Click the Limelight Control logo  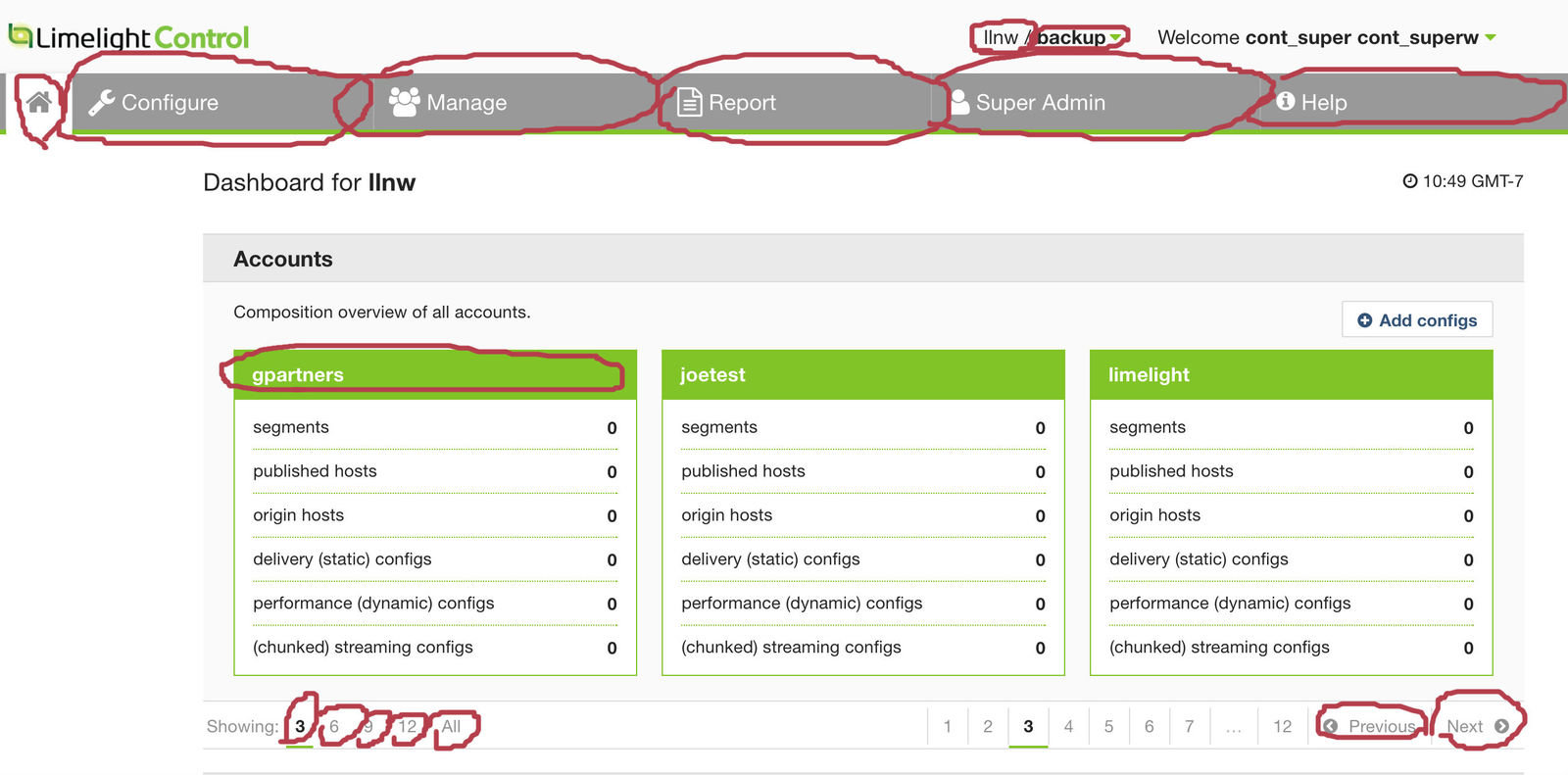pos(128,37)
